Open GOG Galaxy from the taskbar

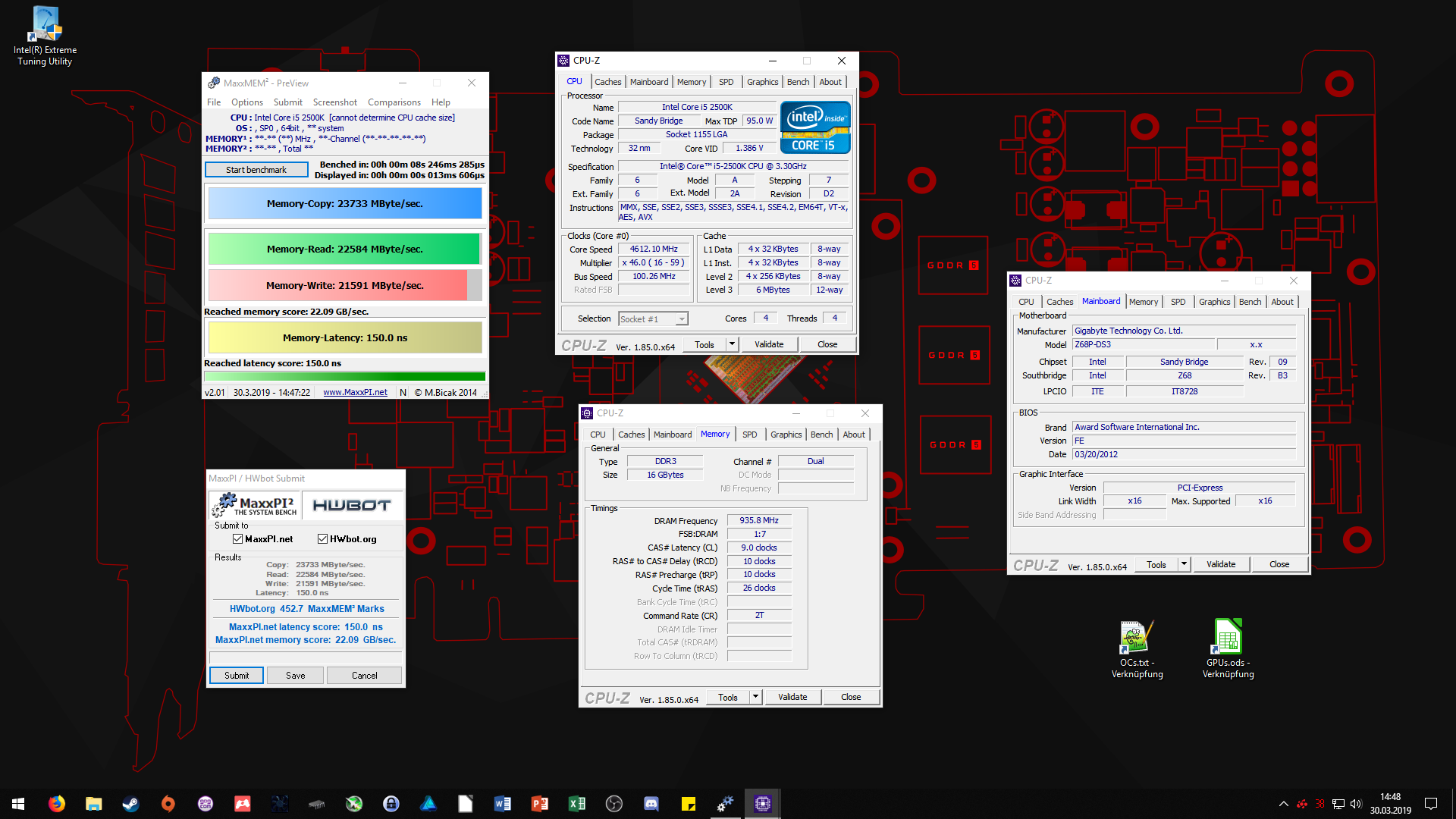click(x=205, y=804)
